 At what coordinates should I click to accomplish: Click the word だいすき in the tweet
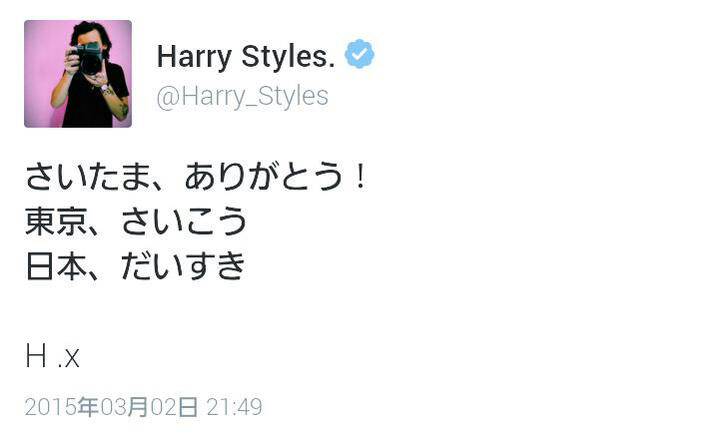click(183, 266)
